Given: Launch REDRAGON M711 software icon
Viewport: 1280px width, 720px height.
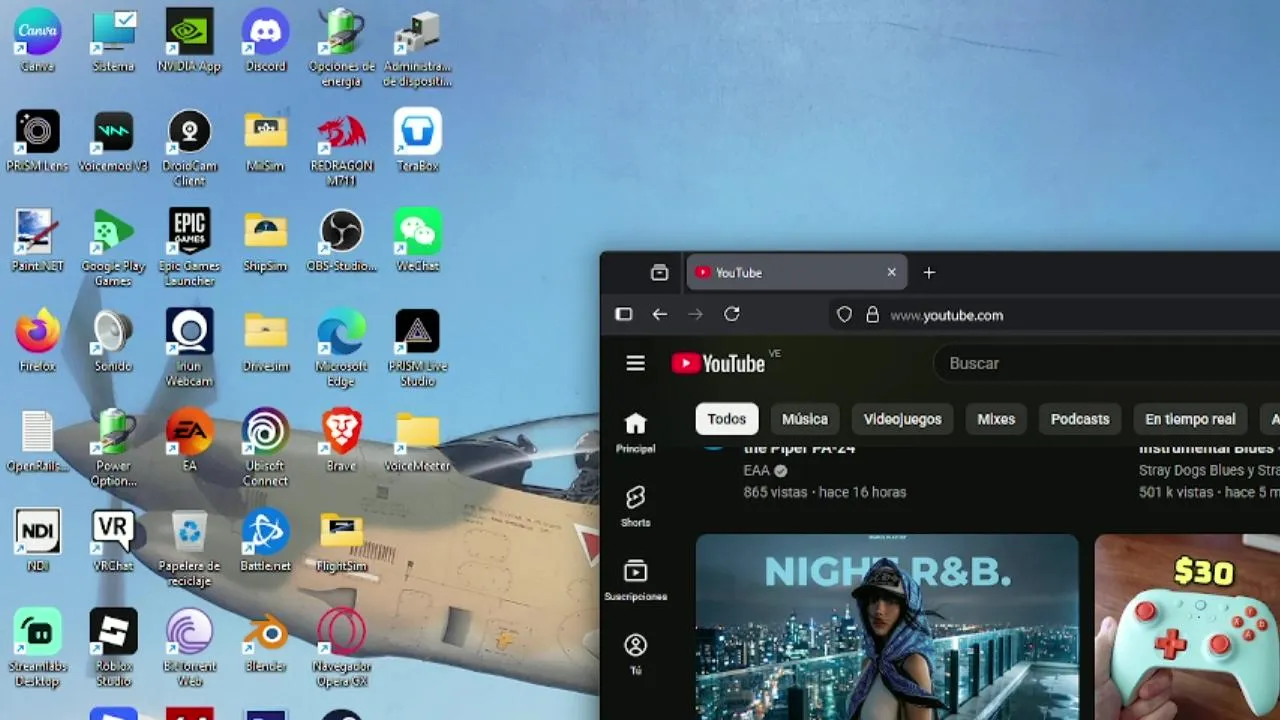Looking at the screenshot, I should tap(341, 148).
